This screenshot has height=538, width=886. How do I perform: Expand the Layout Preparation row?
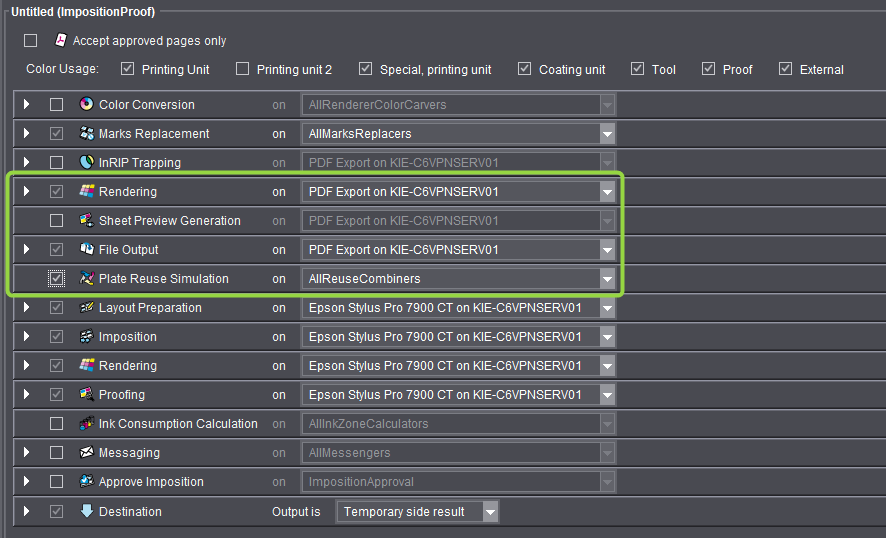(27, 308)
